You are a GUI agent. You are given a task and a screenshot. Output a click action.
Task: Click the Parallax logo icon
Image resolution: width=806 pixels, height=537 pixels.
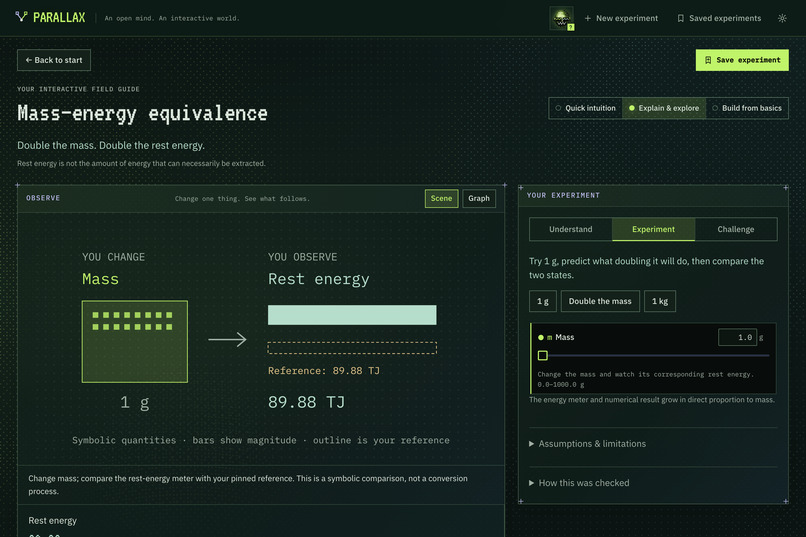click(21, 17)
